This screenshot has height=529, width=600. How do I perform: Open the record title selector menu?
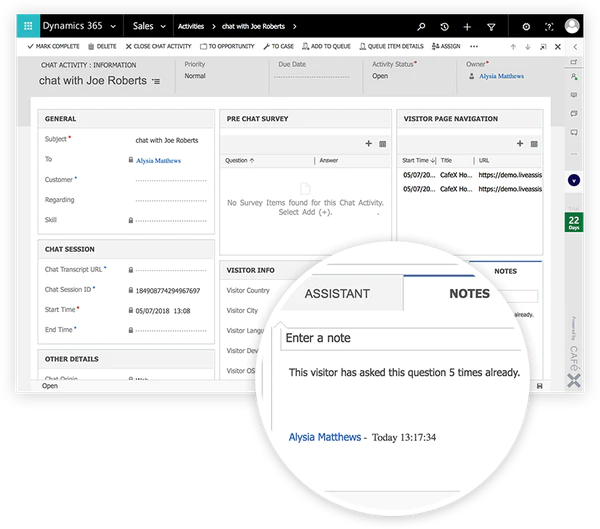tap(156, 81)
